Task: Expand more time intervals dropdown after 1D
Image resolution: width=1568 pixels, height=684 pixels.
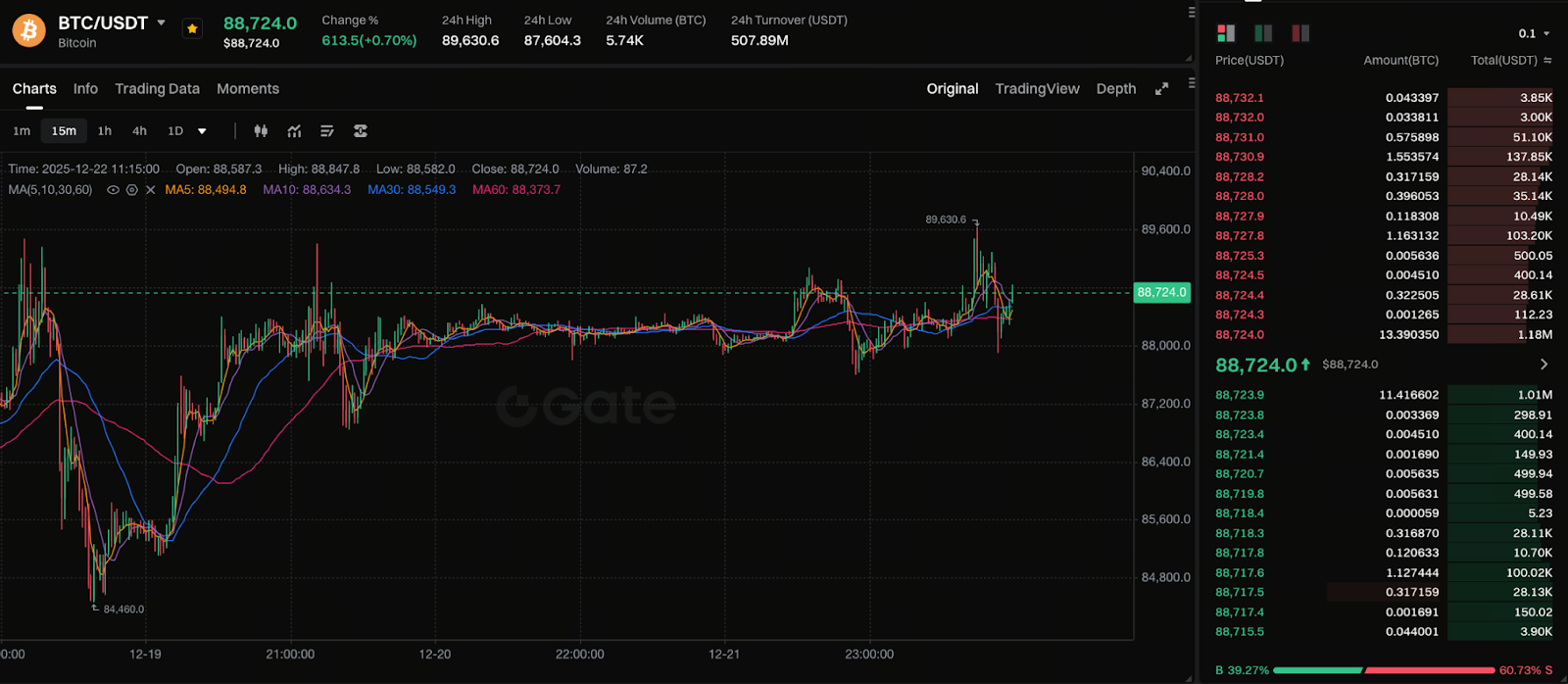Action: (x=202, y=130)
